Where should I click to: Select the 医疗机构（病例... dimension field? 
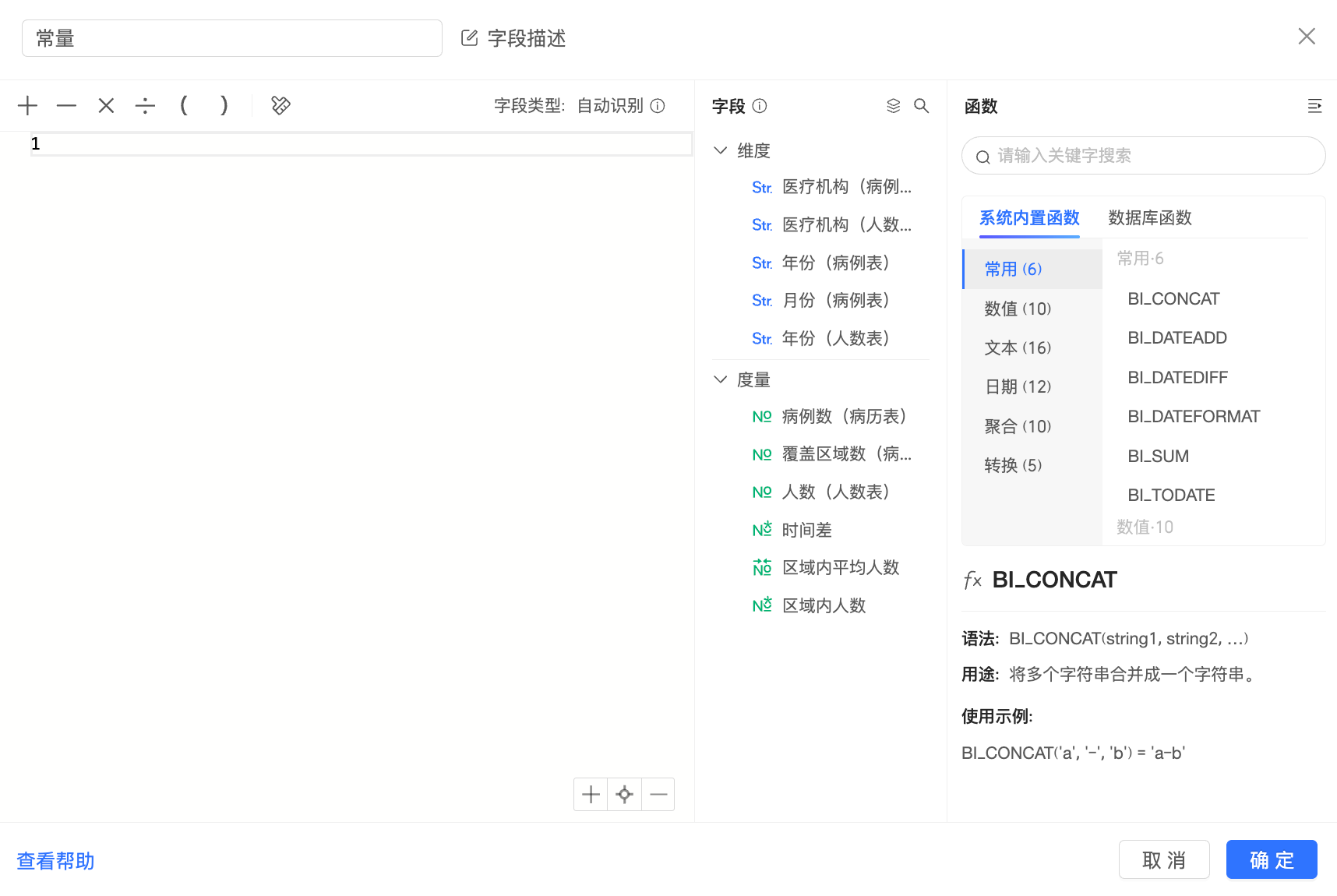(x=847, y=187)
